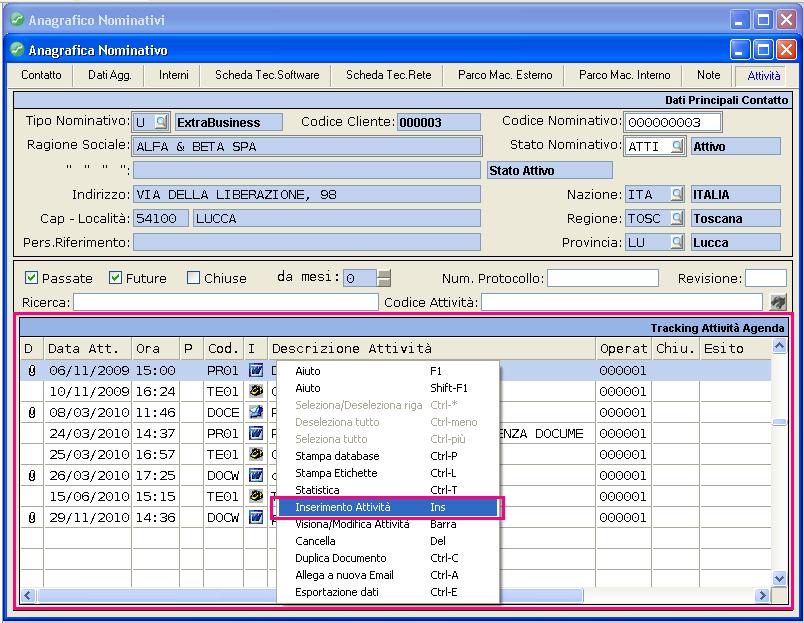Click the Codice Nominativo field showing 000000003
The height and width of the screenshot is (623, 804).
point(672,122)
